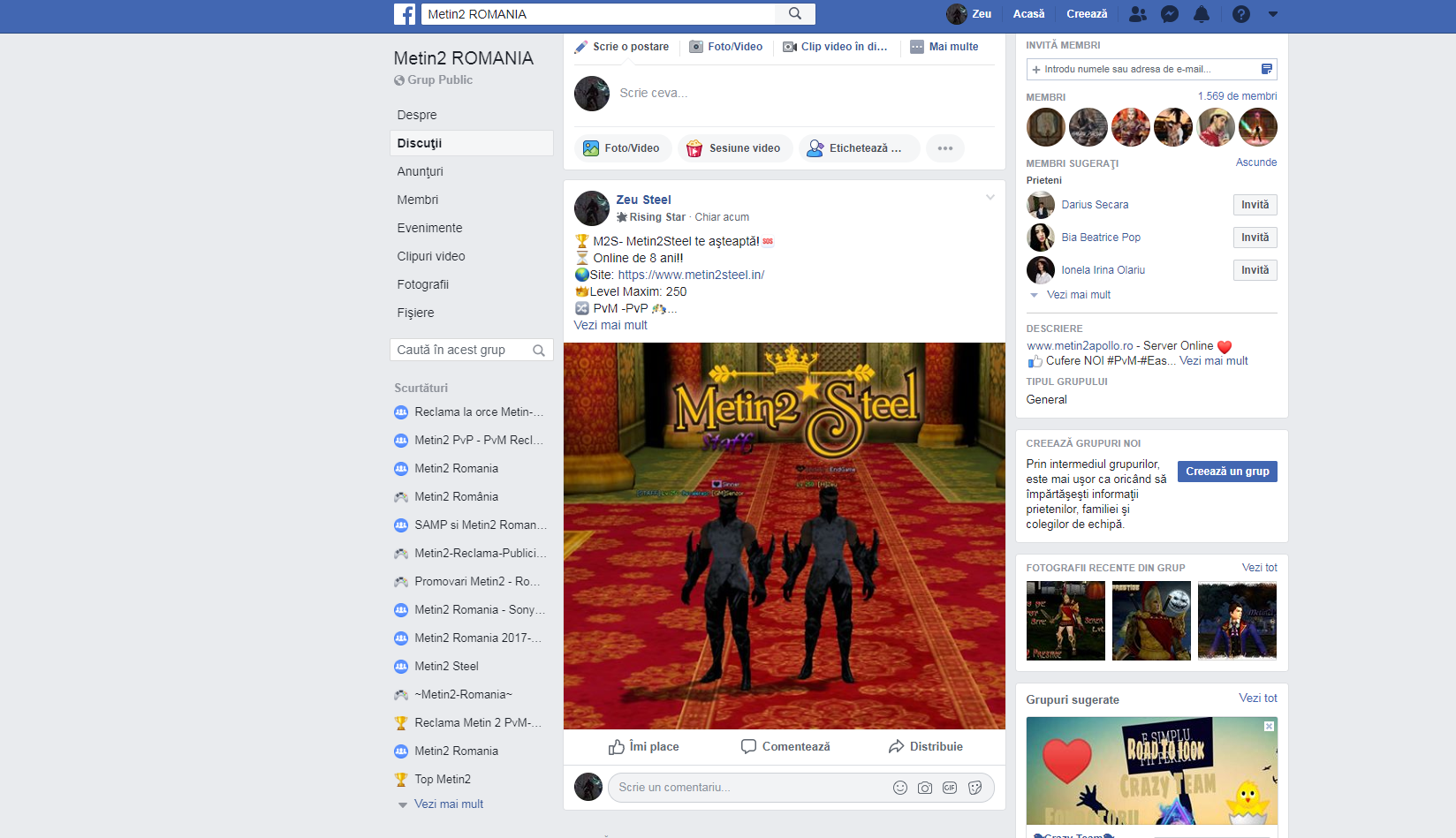1456x838 pixels.
Task: Open shortcut Metin2 Steel
Action: (x=436, y=667)
